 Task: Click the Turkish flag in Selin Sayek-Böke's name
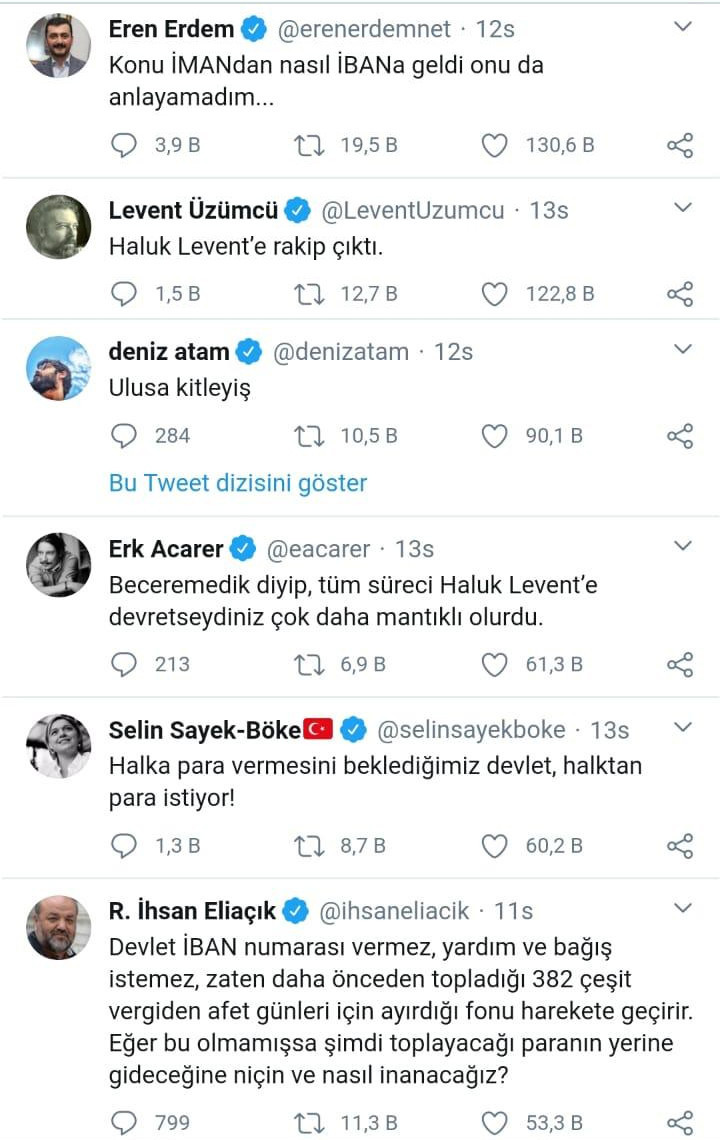(x=318, y=730)
